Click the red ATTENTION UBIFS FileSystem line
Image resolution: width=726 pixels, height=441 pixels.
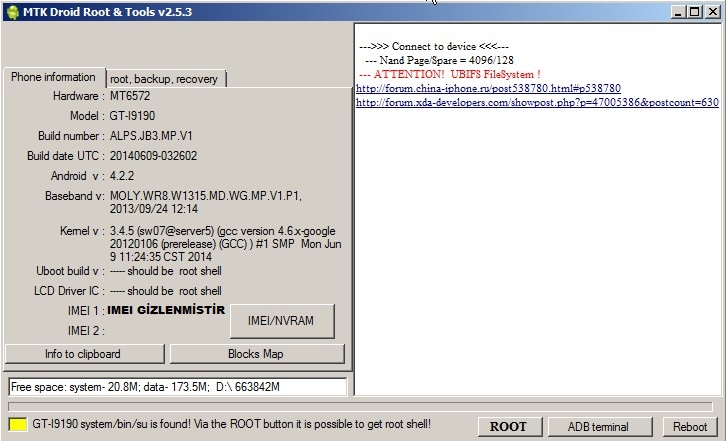[x=450, y=74]
